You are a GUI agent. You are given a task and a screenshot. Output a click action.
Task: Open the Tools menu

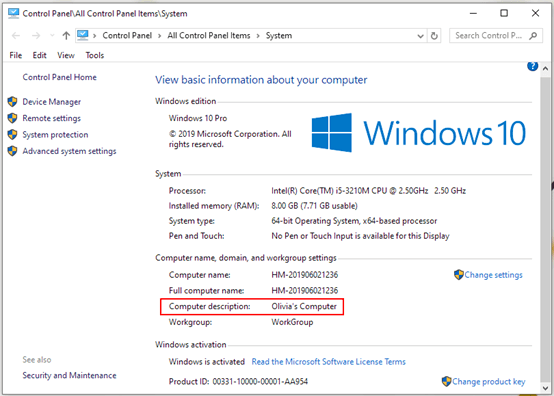pyautogui.click(x=95, y=55)
